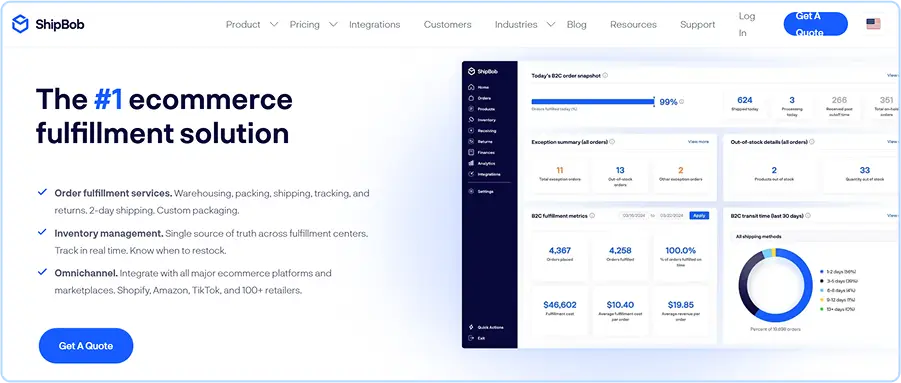Click the Exit icon in dashboard sidebar
Image resolution: width=901 pixels, height=383 pixels.
click(471, 338)
